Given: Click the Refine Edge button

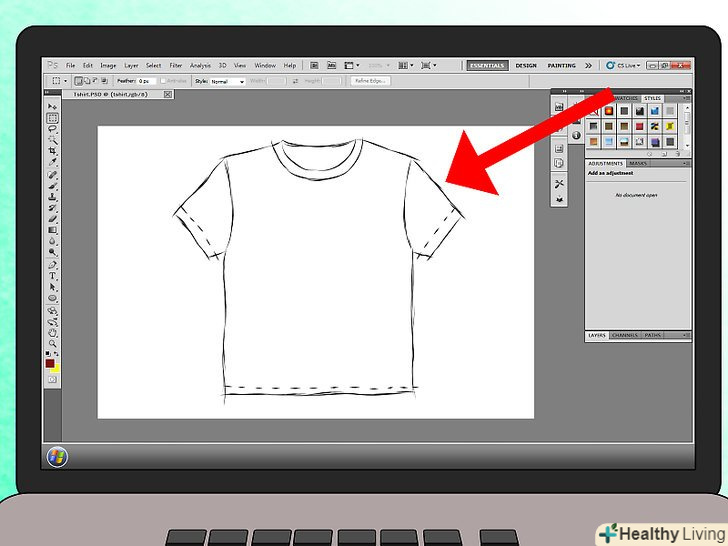Looking at the screenshot, I should pyautogui.click(x=370, y=81).
